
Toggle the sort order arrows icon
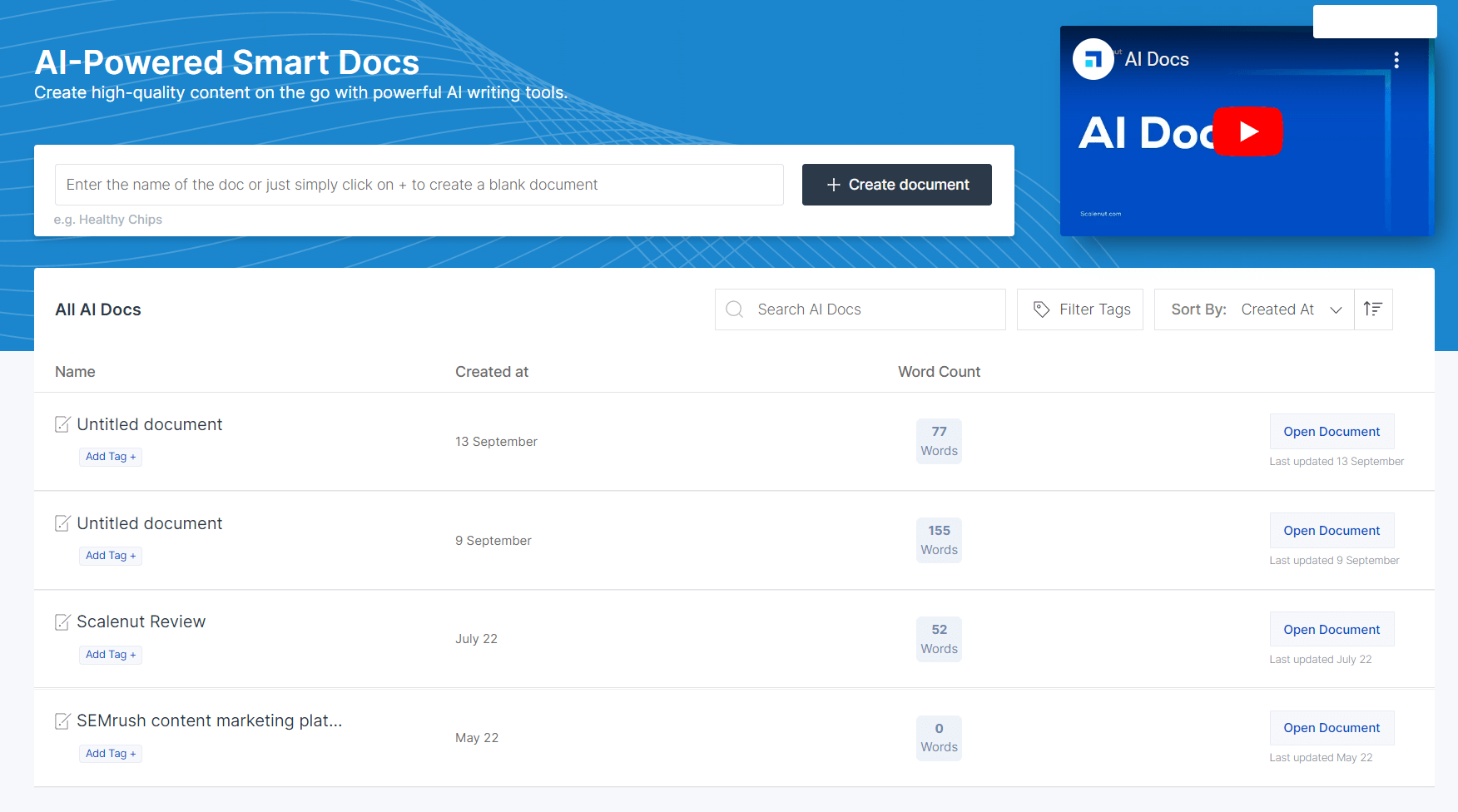tap(1373, 309)
